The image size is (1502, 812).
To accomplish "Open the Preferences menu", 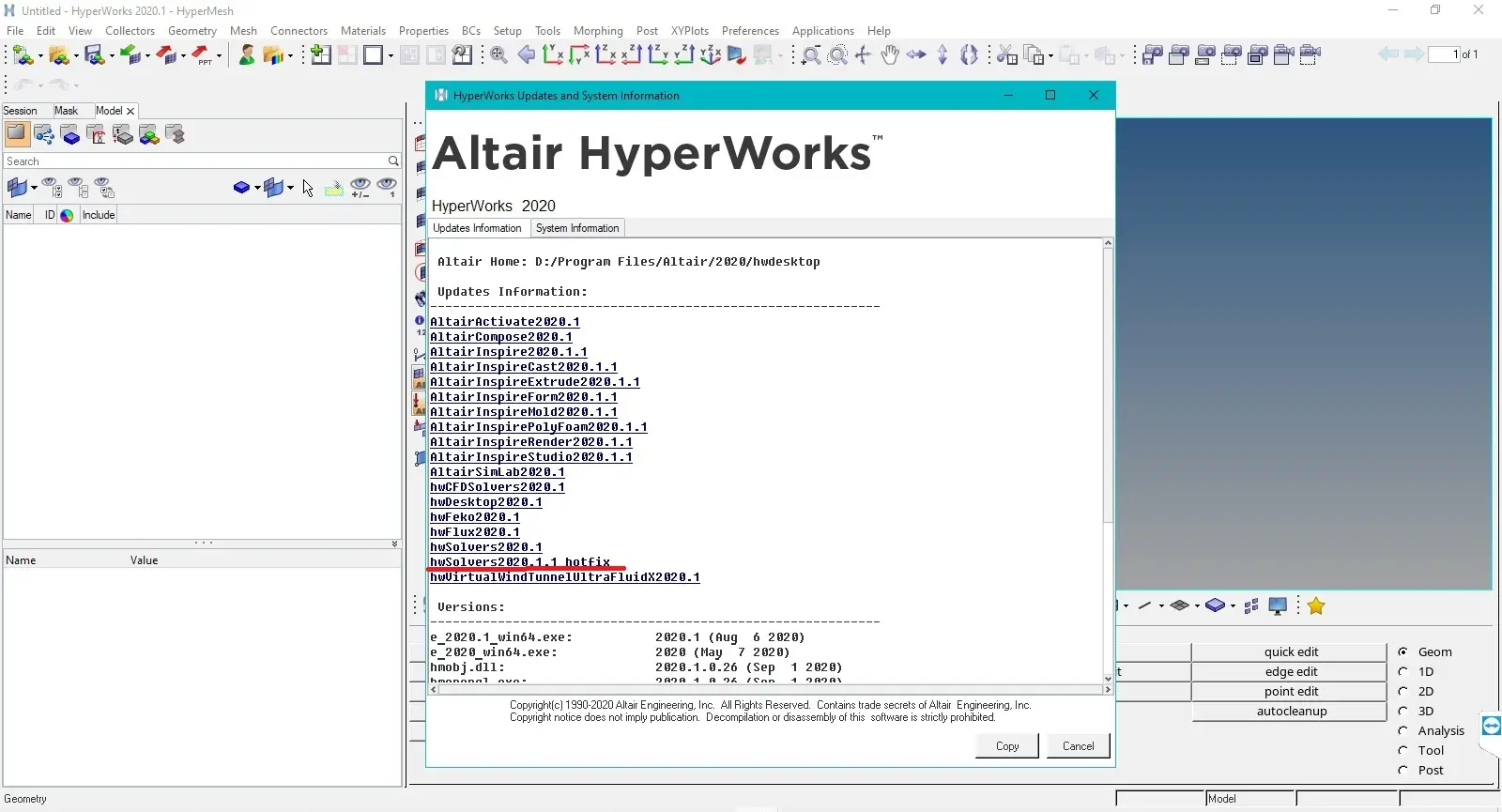I will tap(750, 31).
